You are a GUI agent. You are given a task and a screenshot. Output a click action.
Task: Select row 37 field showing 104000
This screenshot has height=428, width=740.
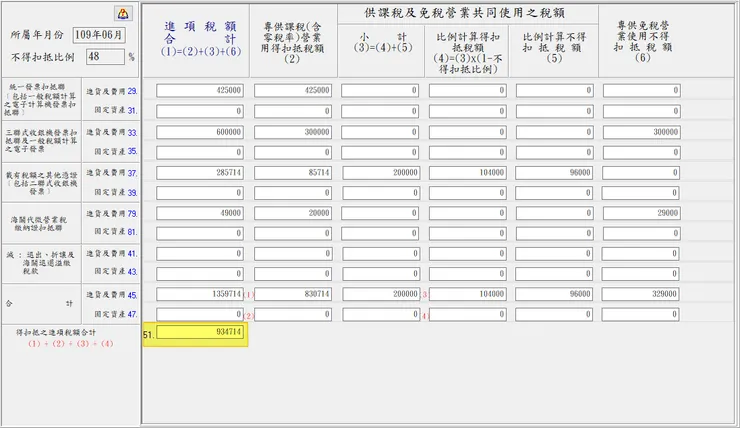467,173
